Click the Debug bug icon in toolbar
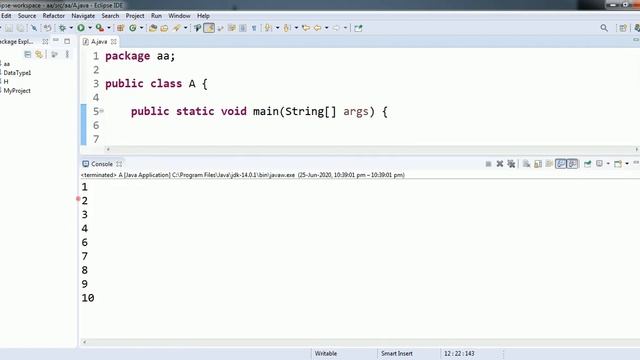The width and height of the screenshot is (640, 360). (62, 28)
